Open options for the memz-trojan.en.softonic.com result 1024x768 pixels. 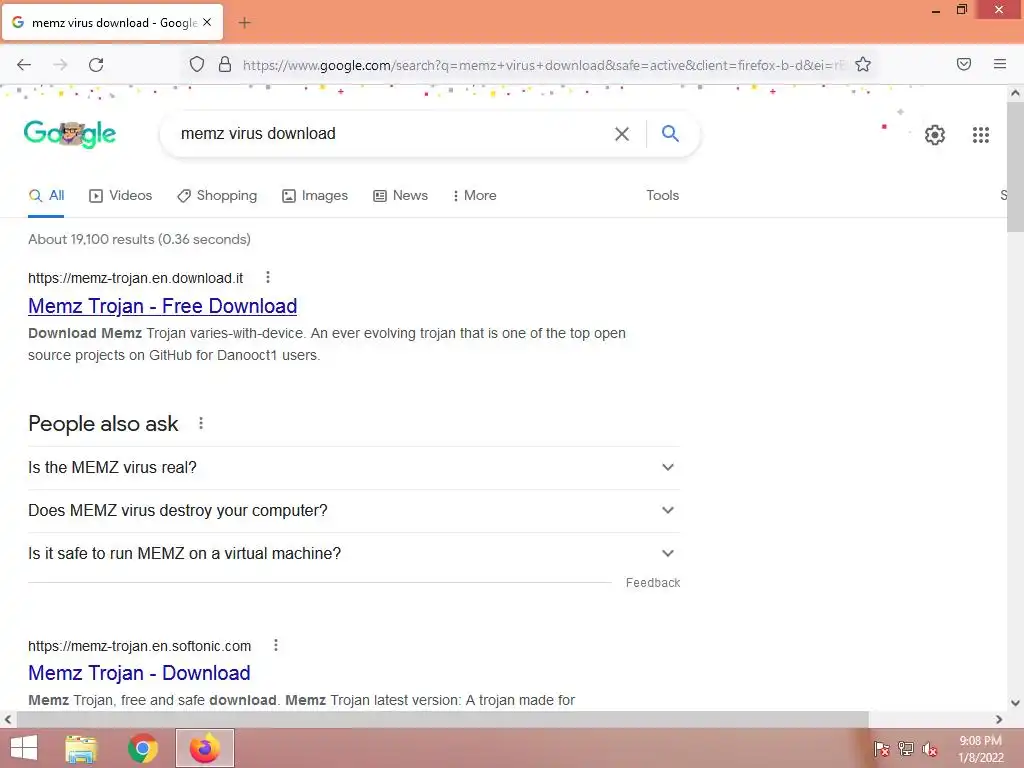click(x=276, y=645)
